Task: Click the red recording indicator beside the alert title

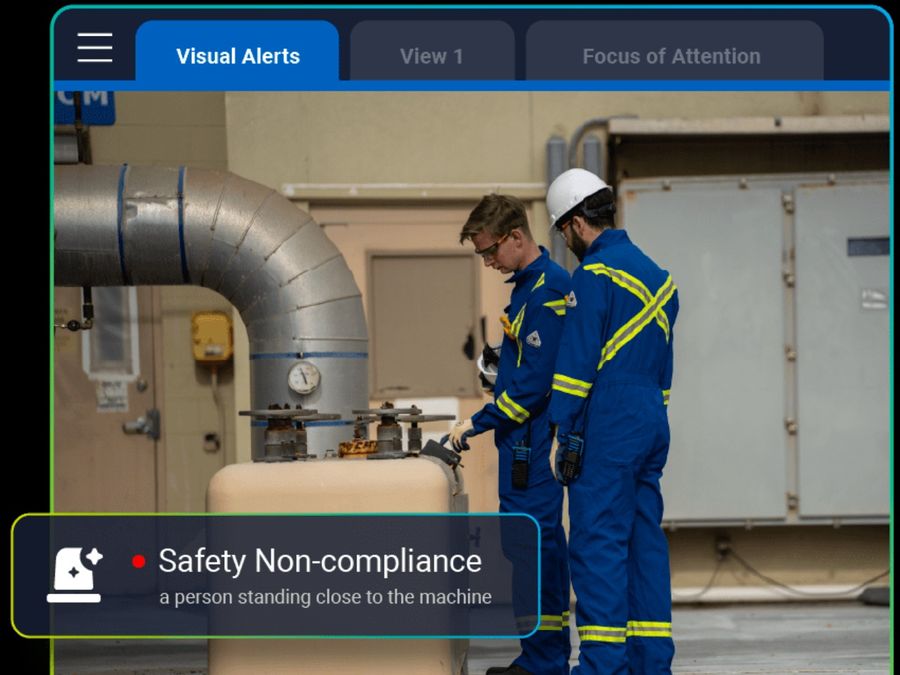Action: click(x=138, y=562)
